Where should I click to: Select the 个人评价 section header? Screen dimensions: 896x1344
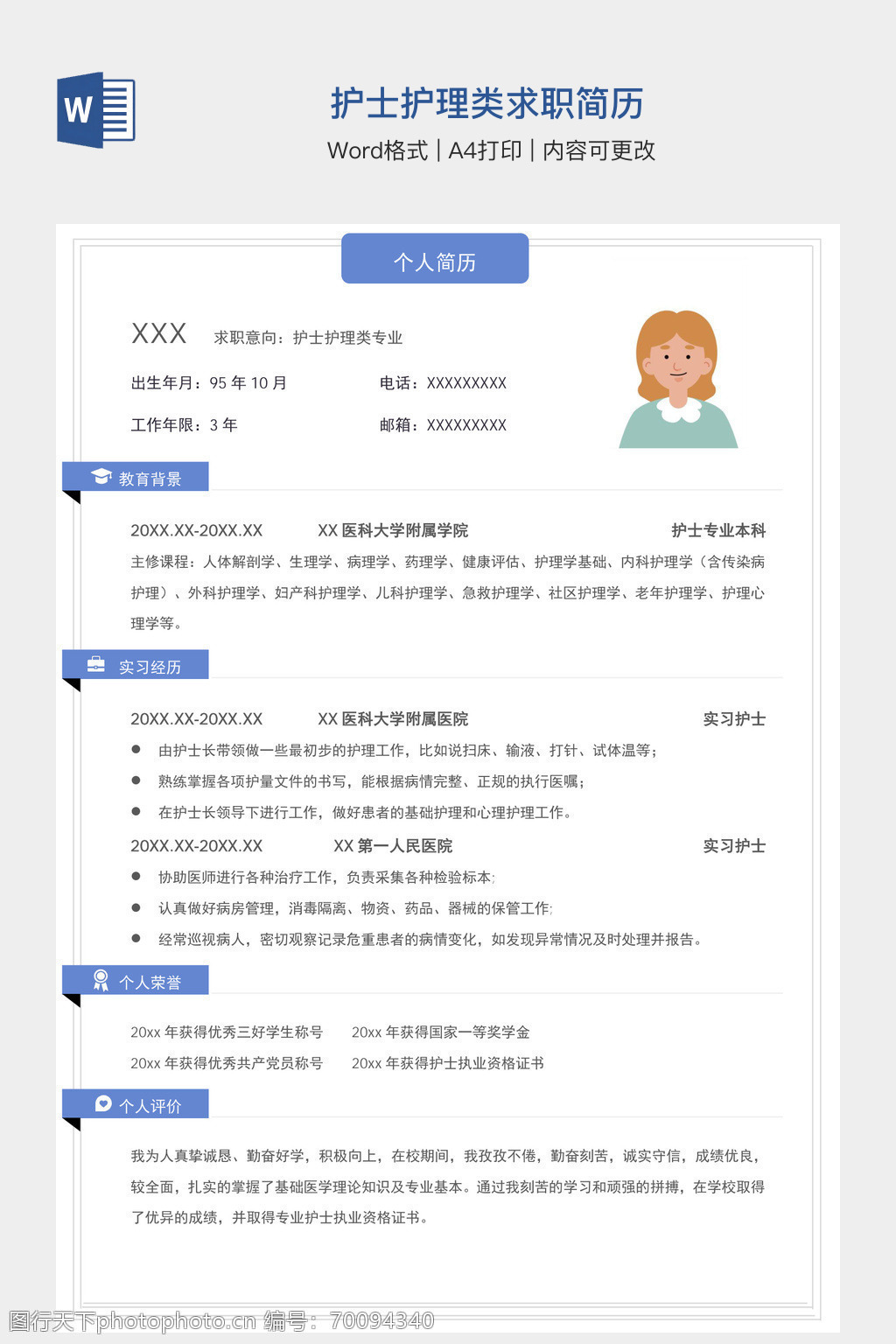(x=150, y=1105)
